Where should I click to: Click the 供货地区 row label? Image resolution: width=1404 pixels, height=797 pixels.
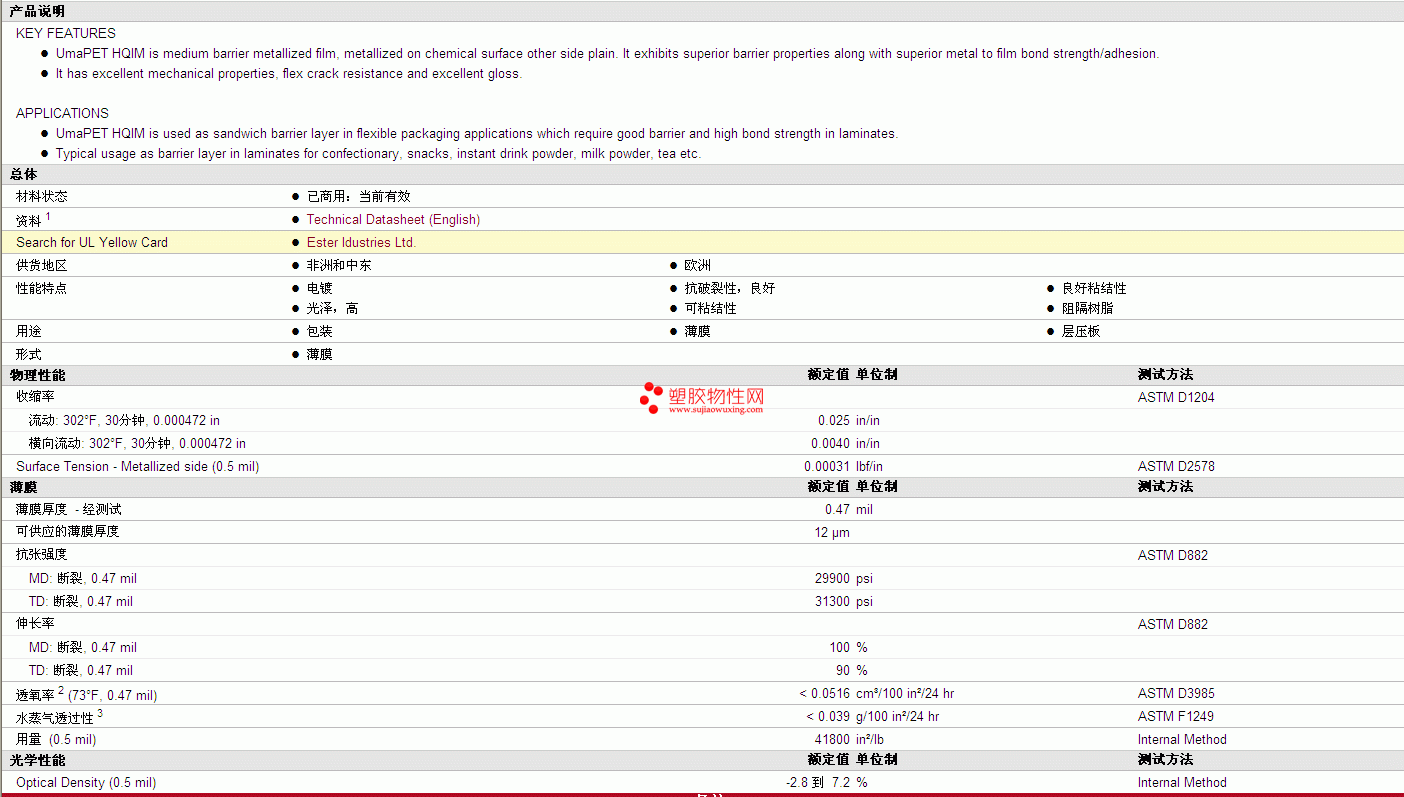tap(42, 266)
